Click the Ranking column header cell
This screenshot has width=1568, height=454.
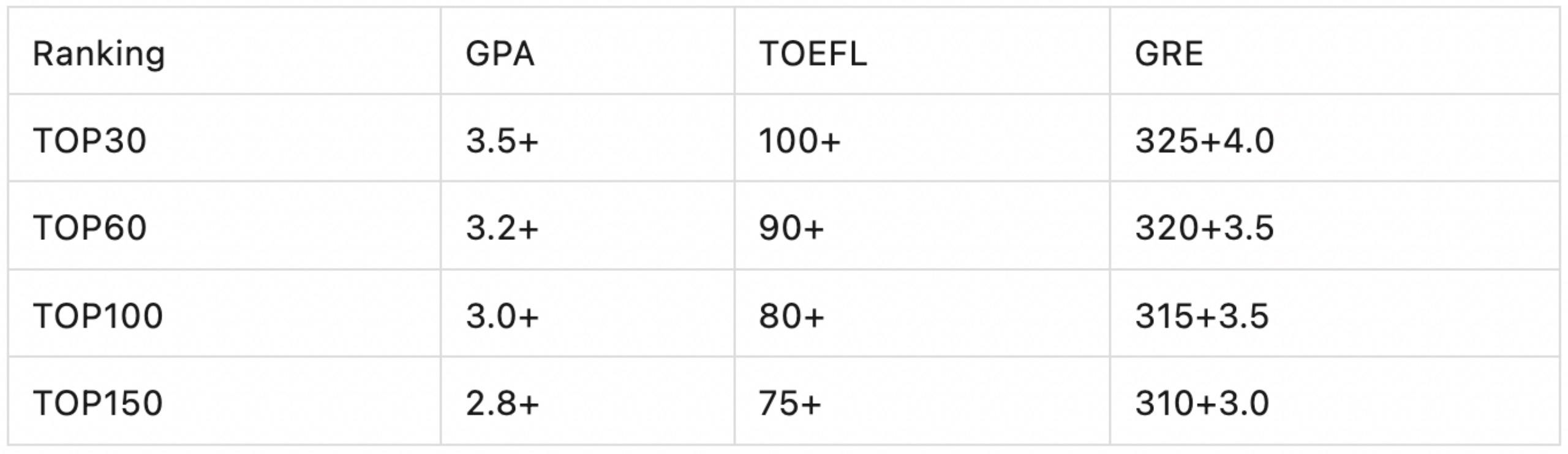99,53
